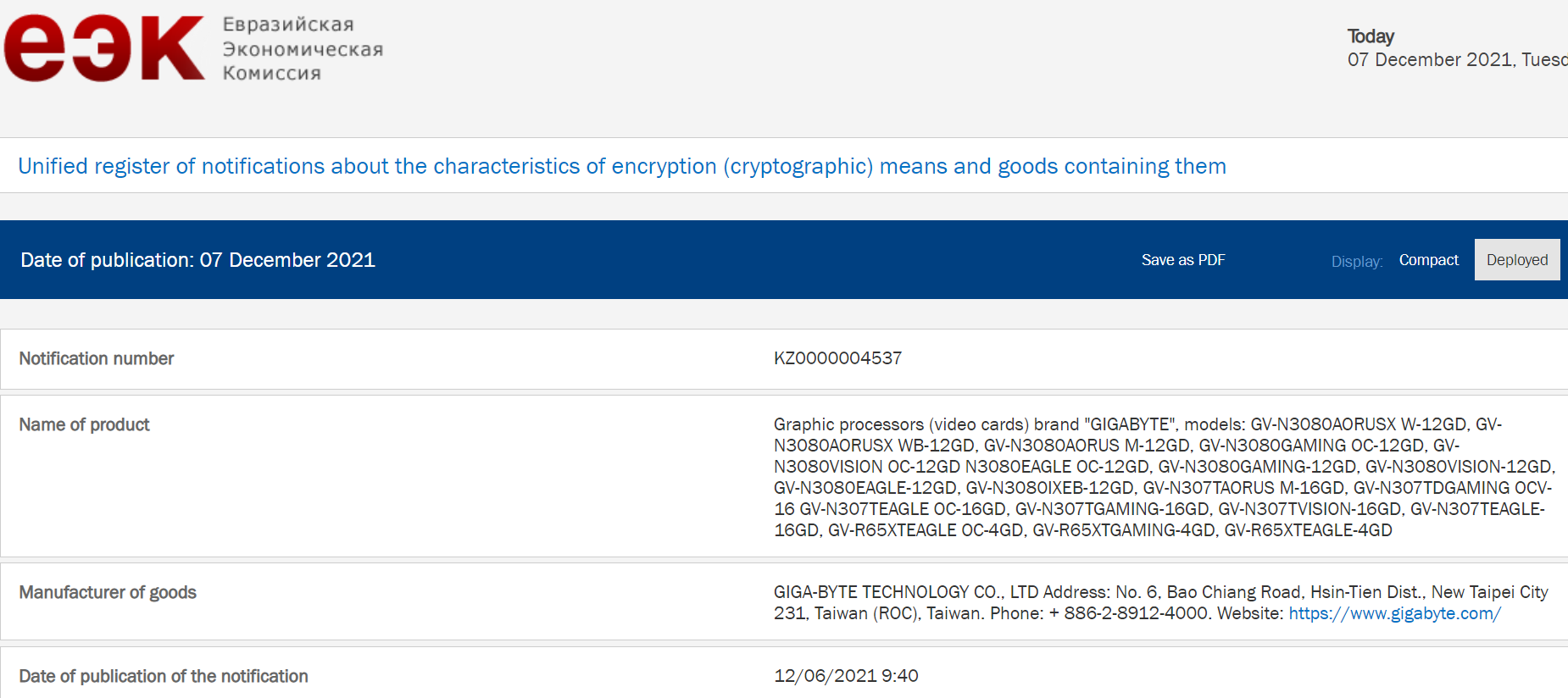Switch display to Compact view

1428,260
